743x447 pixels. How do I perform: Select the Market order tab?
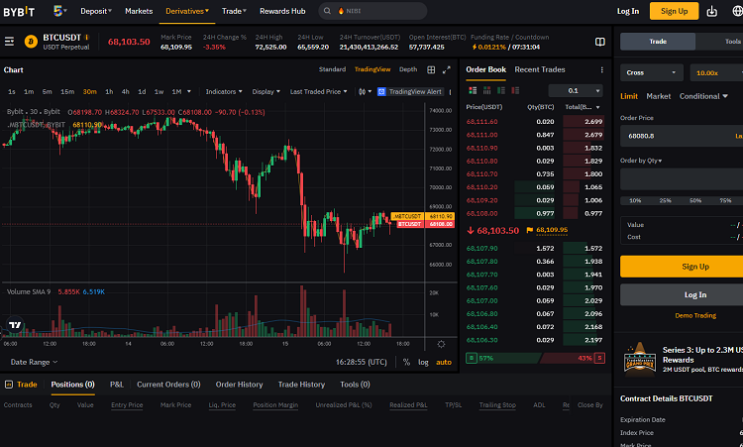(658, 96)
